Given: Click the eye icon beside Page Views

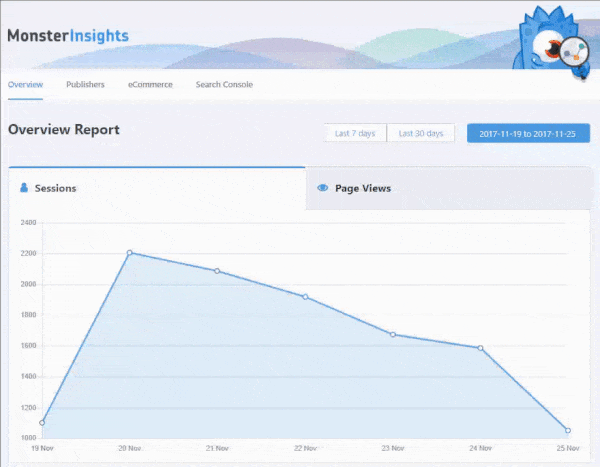Looking at the screenshot, I should (323, 187).
